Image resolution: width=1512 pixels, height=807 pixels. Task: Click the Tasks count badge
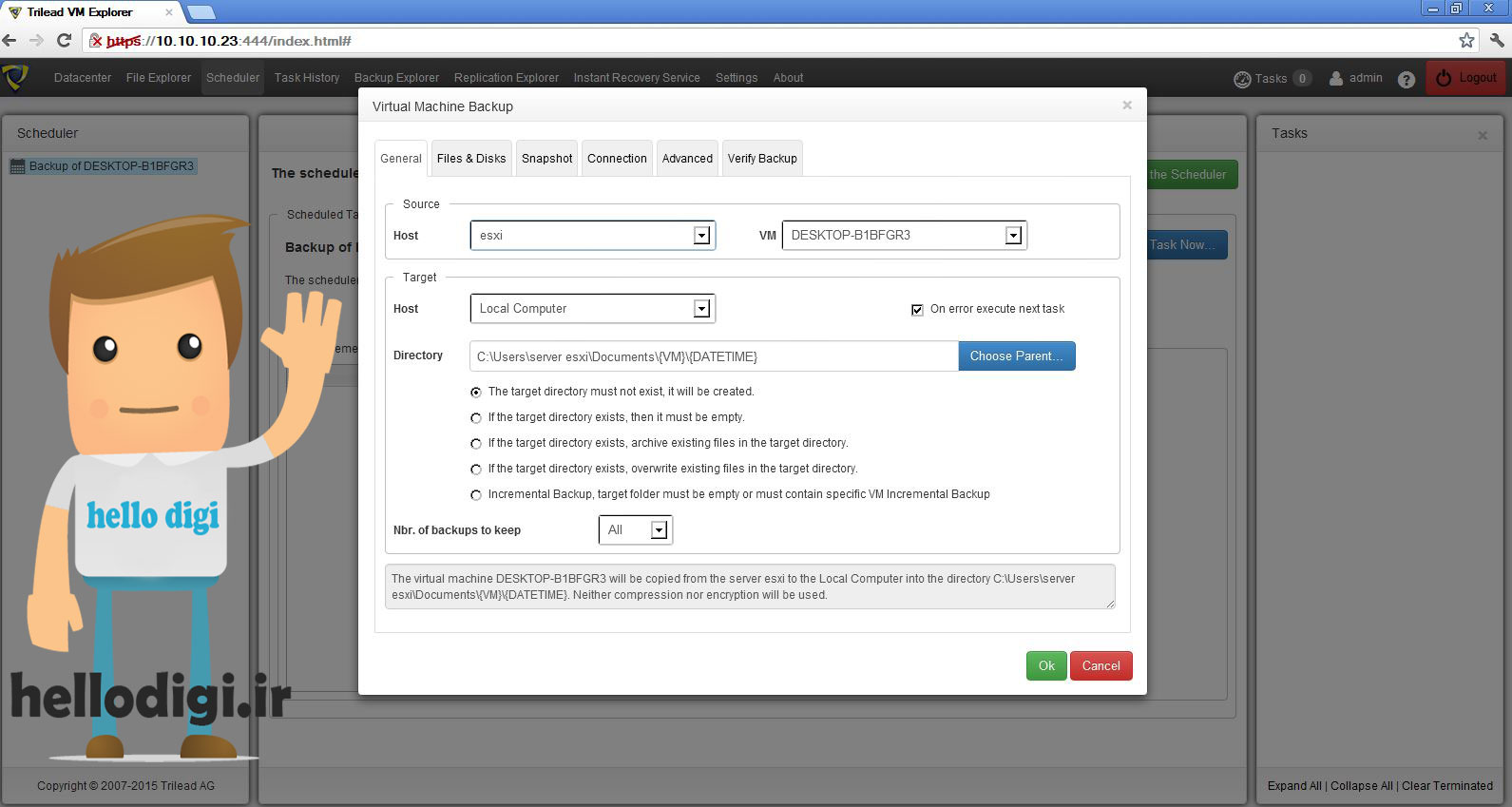click(x=1302, y=79)
